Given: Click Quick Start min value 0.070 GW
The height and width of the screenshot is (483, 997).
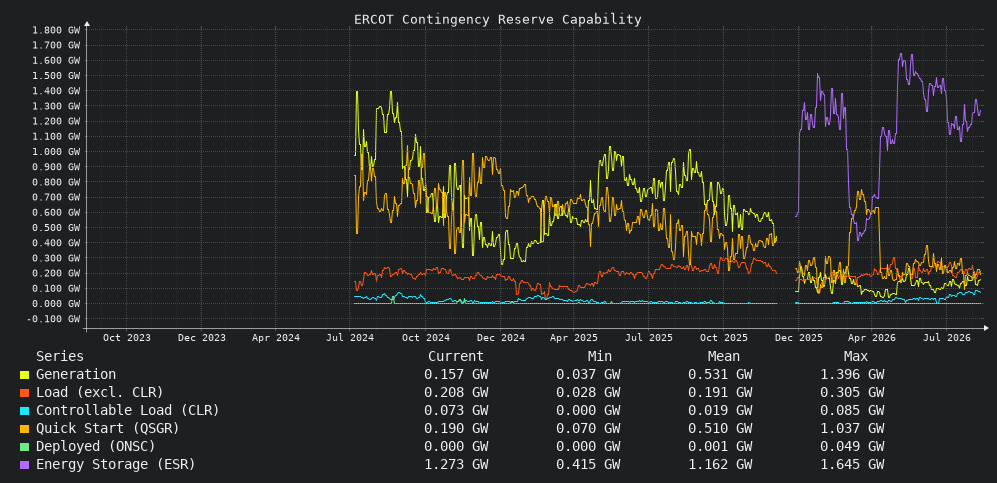Looking at the screenshot, I should [588, 428].
